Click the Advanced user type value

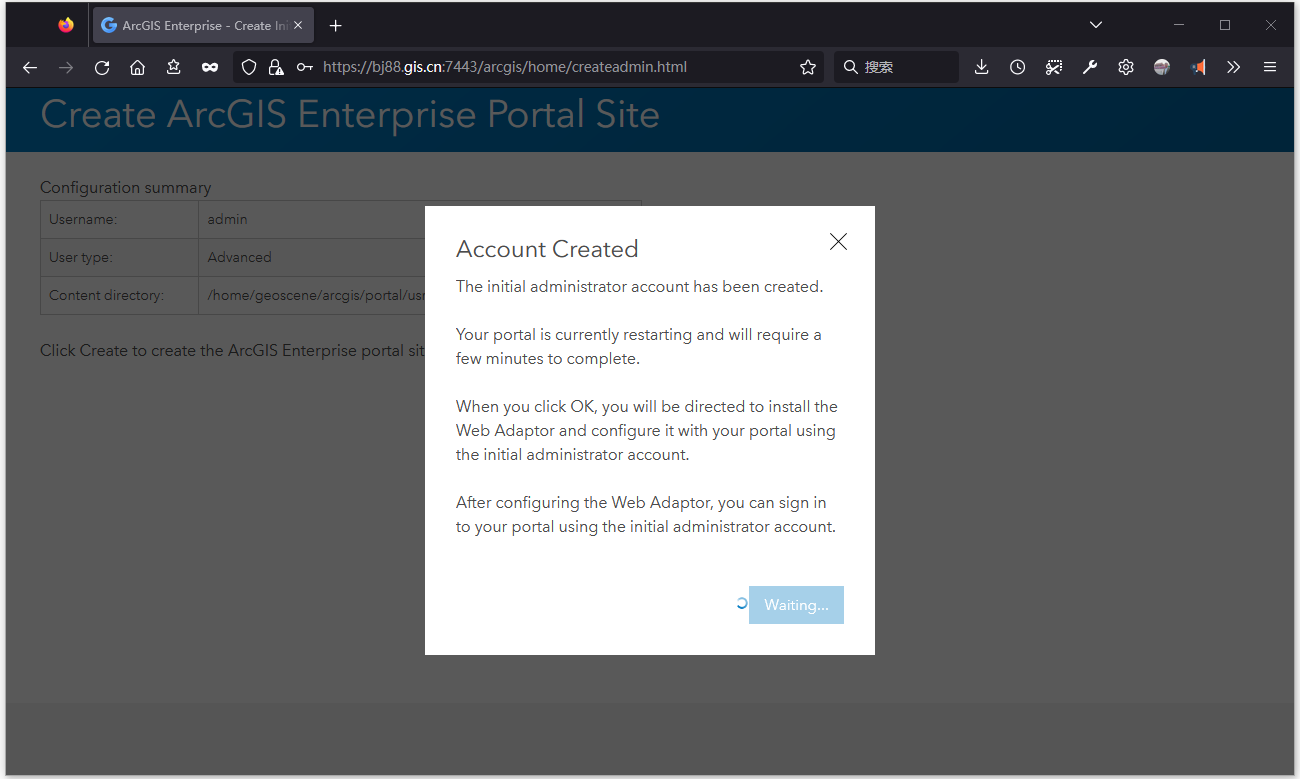(x=240, y=257)
